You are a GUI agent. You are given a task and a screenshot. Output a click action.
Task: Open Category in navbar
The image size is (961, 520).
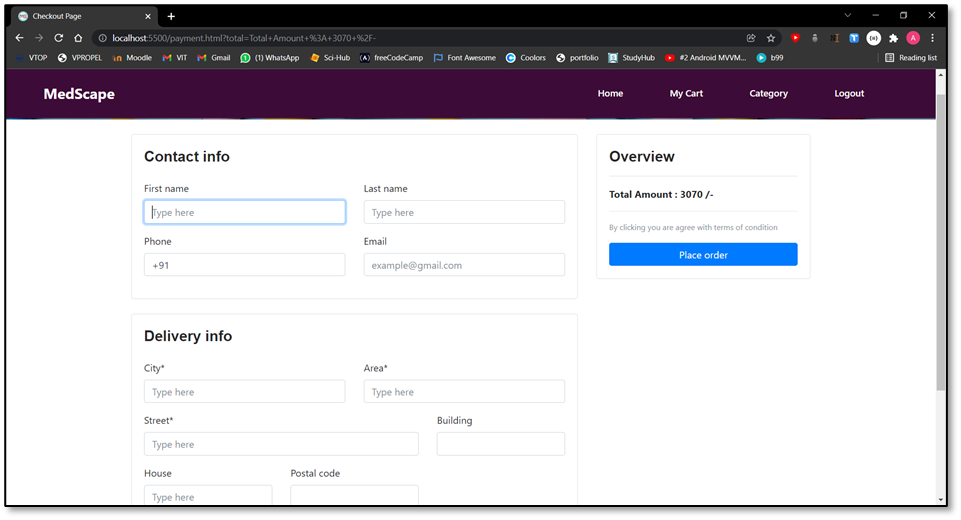[x=769, y=93]
